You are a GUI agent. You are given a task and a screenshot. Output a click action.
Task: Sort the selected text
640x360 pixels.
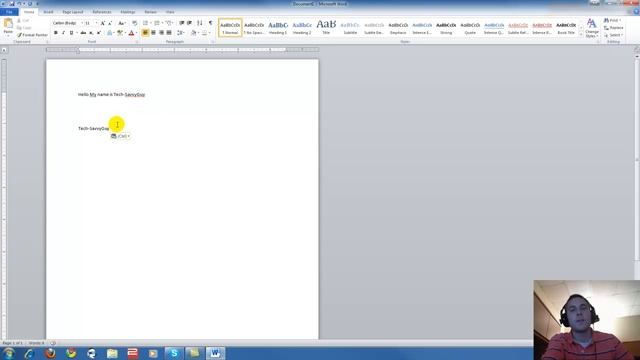200,23
